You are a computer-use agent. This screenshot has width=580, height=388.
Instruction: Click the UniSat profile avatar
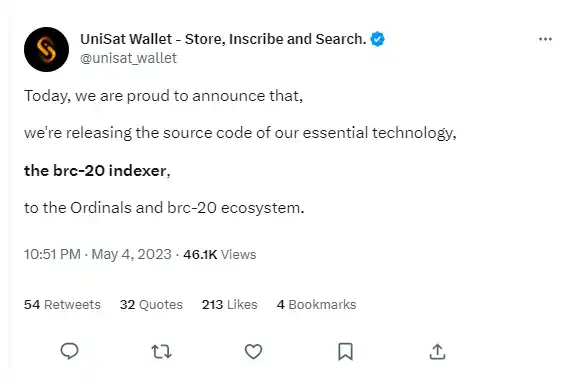coord(46,49)
